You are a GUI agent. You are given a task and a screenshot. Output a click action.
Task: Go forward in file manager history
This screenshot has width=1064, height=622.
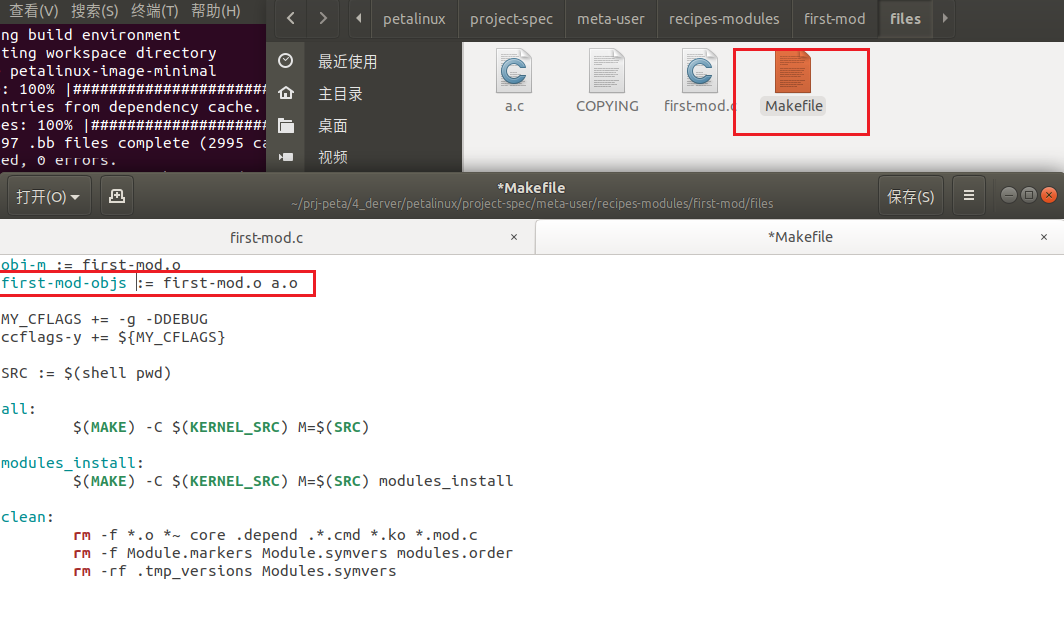[323, 18]
